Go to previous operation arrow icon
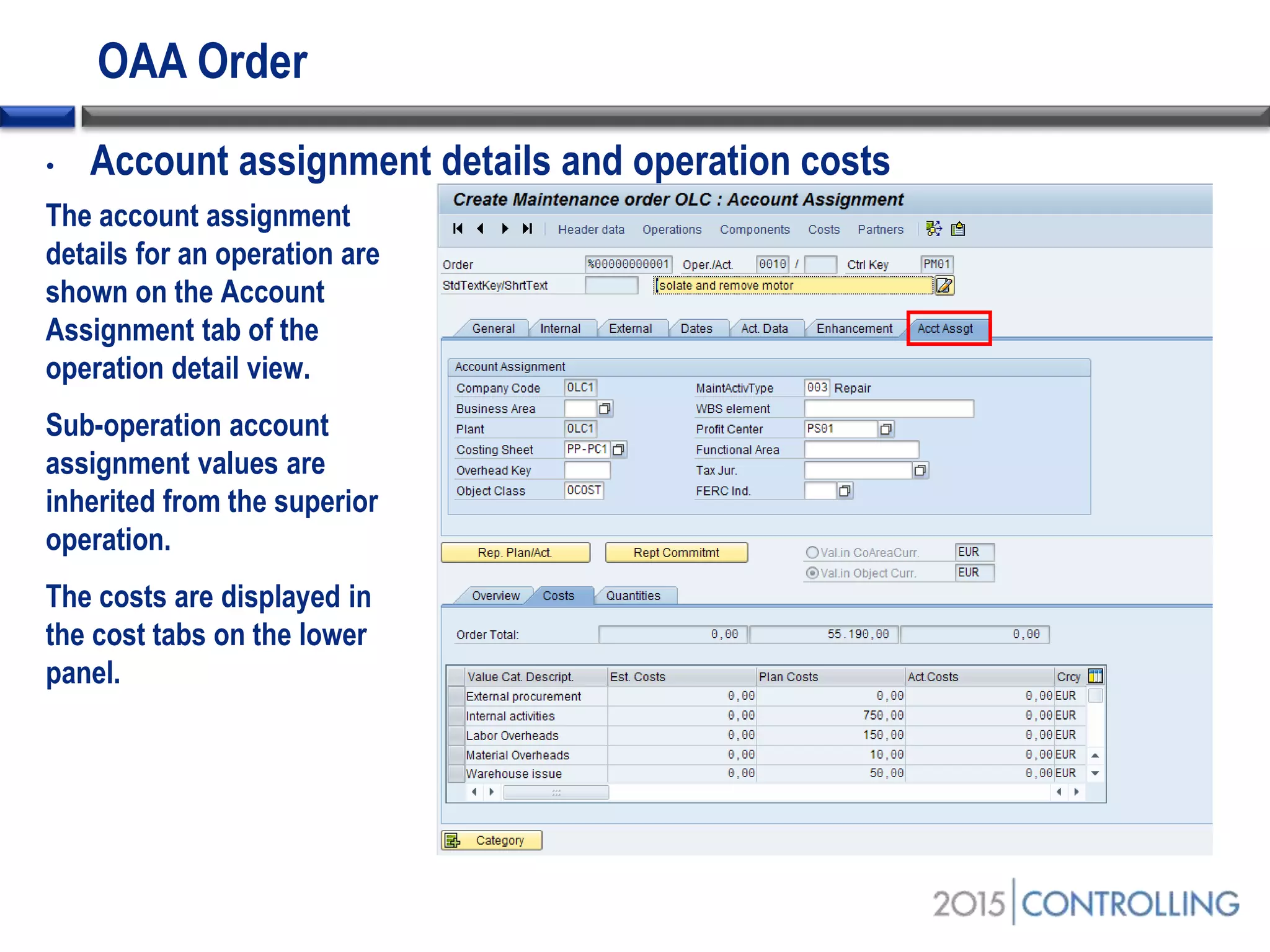 point(481,229)
